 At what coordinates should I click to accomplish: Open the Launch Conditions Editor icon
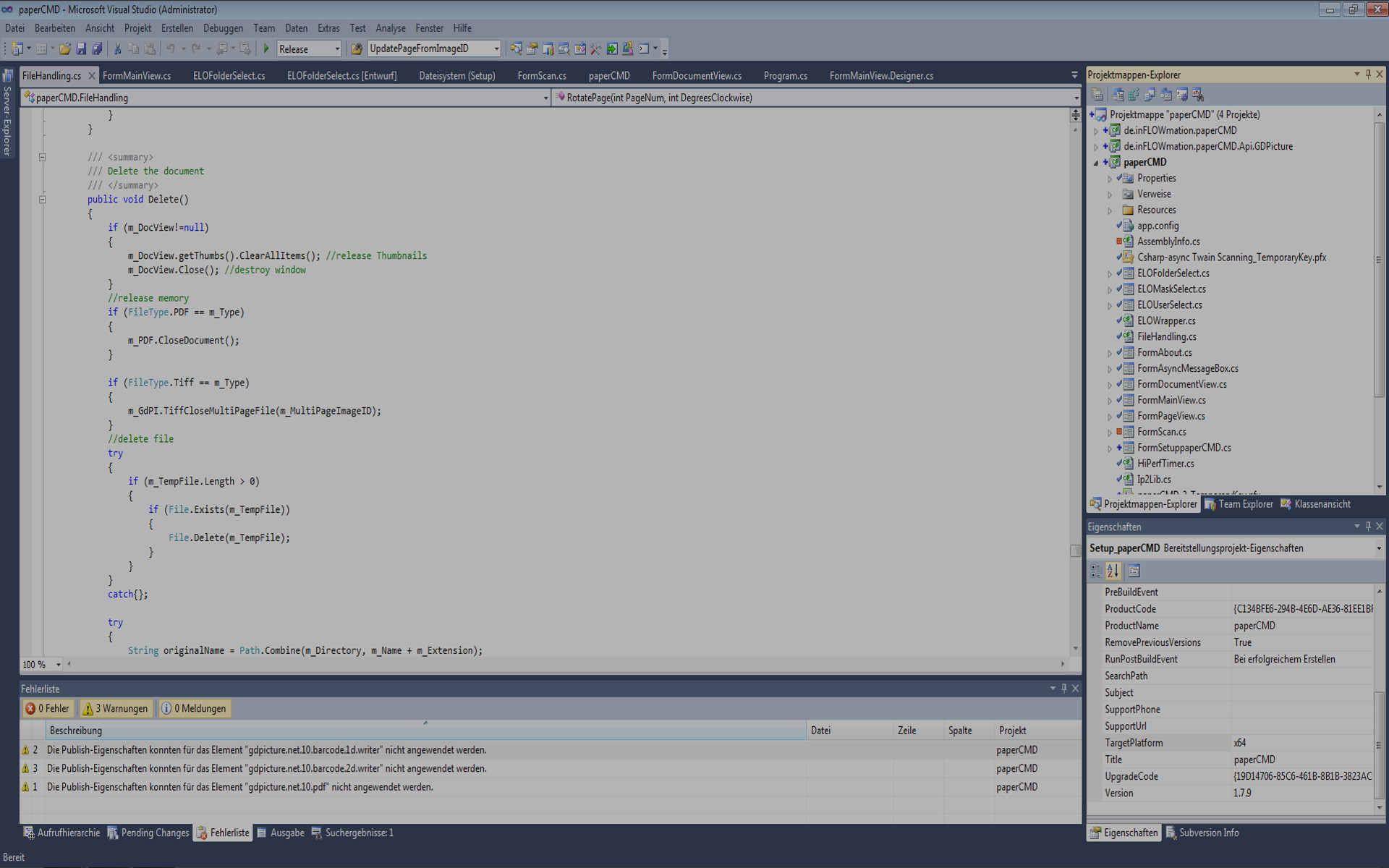tap(1198, 95)
